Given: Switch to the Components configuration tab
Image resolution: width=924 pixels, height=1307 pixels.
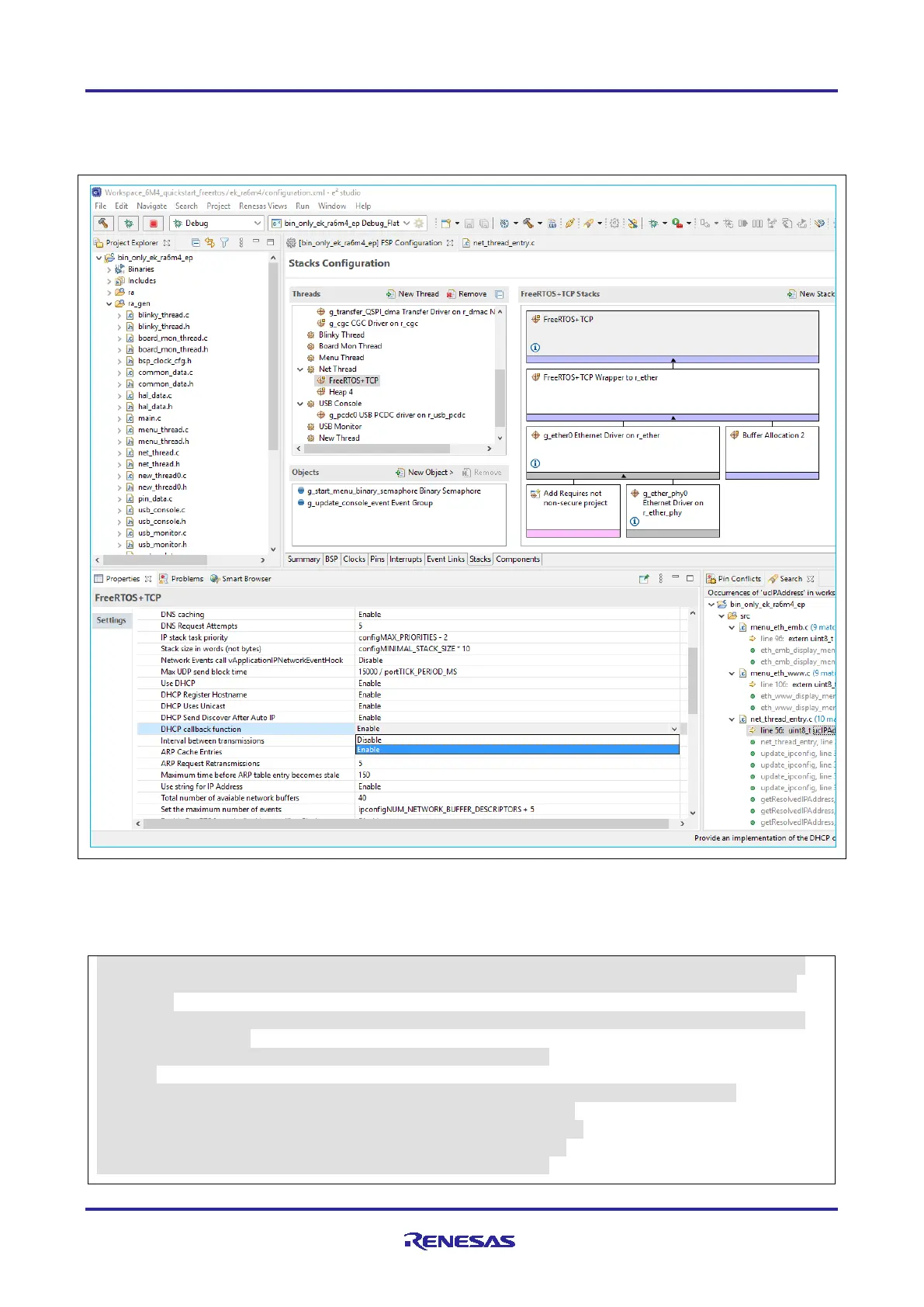Looking at the screenshot, I should [517, 560].
